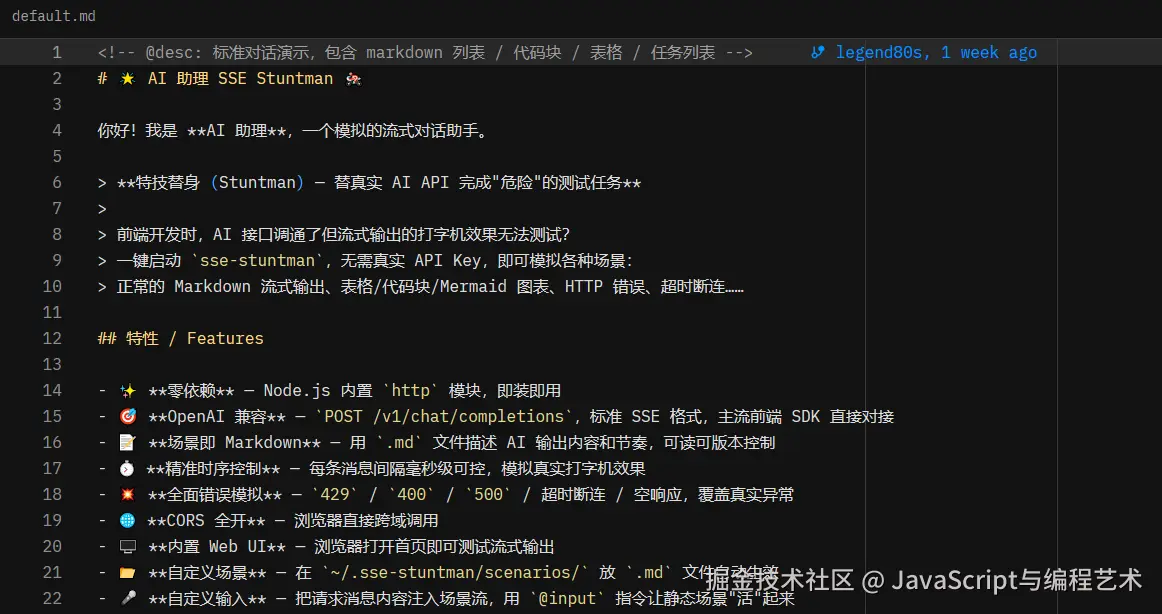Click the inline code `.md` on line 16
The image size is (1162, 614).
(x=399, y=442)
